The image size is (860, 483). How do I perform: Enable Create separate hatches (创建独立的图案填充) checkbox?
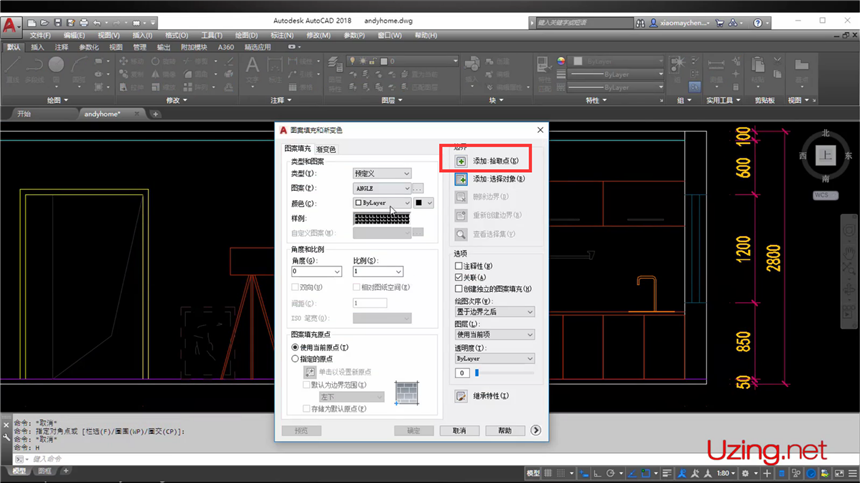coord(459,288)
